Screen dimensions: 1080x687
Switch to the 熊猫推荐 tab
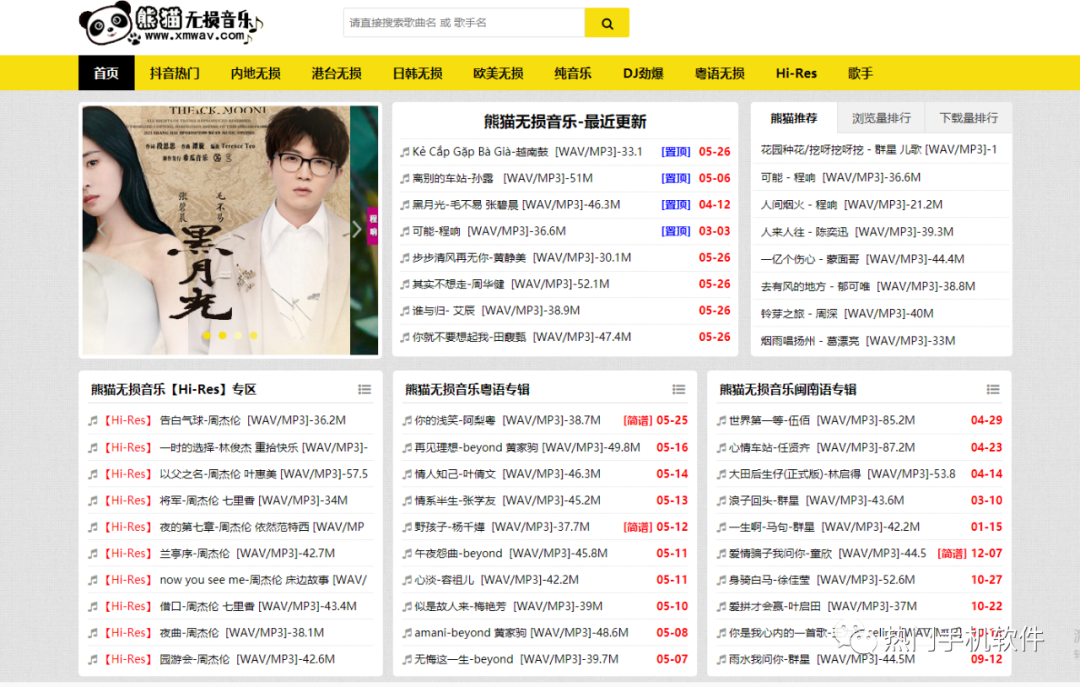794,118
